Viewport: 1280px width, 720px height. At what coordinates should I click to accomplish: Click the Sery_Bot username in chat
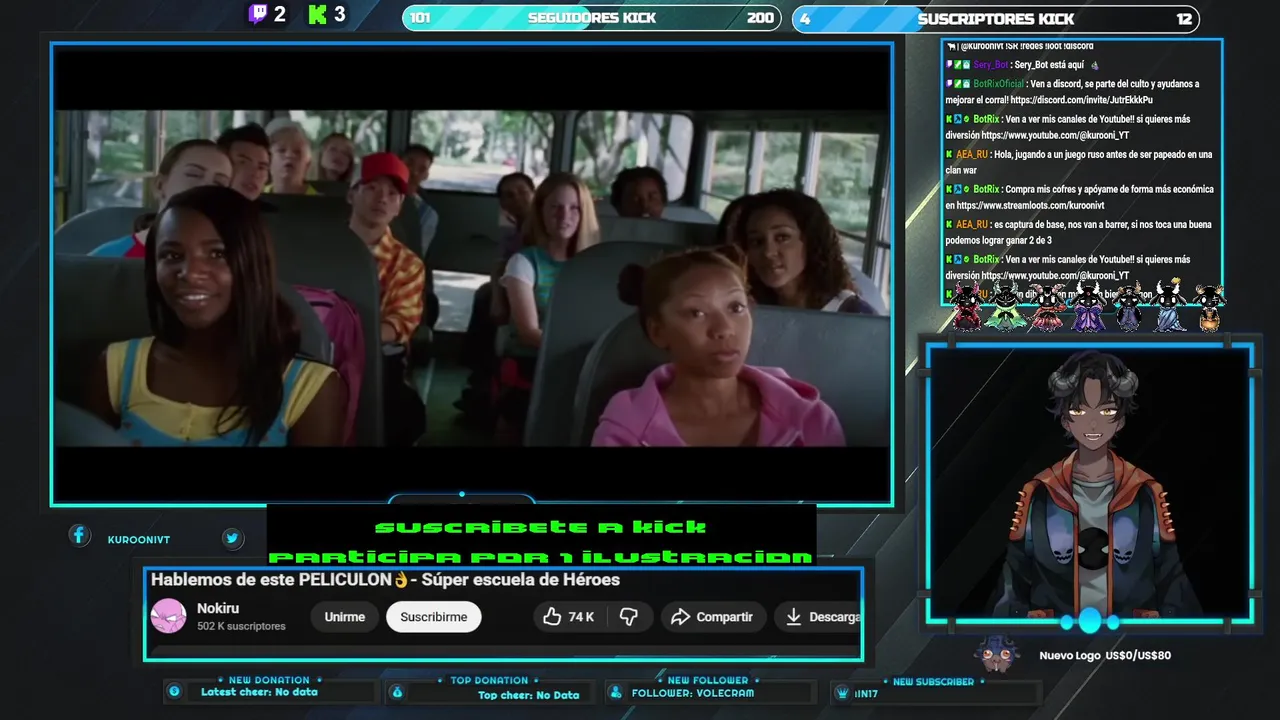point(991,65)
